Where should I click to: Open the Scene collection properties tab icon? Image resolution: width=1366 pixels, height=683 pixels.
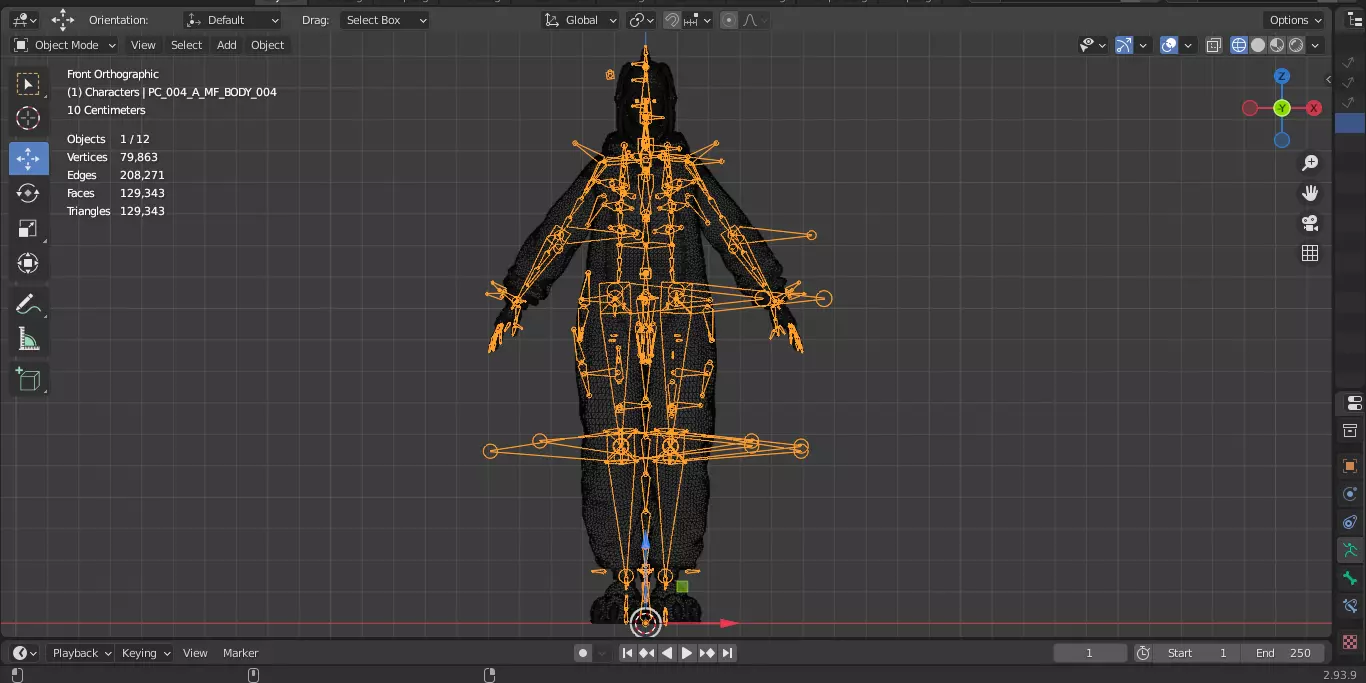(1350, 431)
